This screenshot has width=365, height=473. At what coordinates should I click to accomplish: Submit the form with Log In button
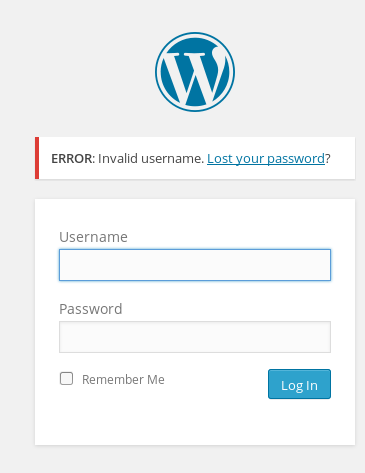(x=299, y=384)
